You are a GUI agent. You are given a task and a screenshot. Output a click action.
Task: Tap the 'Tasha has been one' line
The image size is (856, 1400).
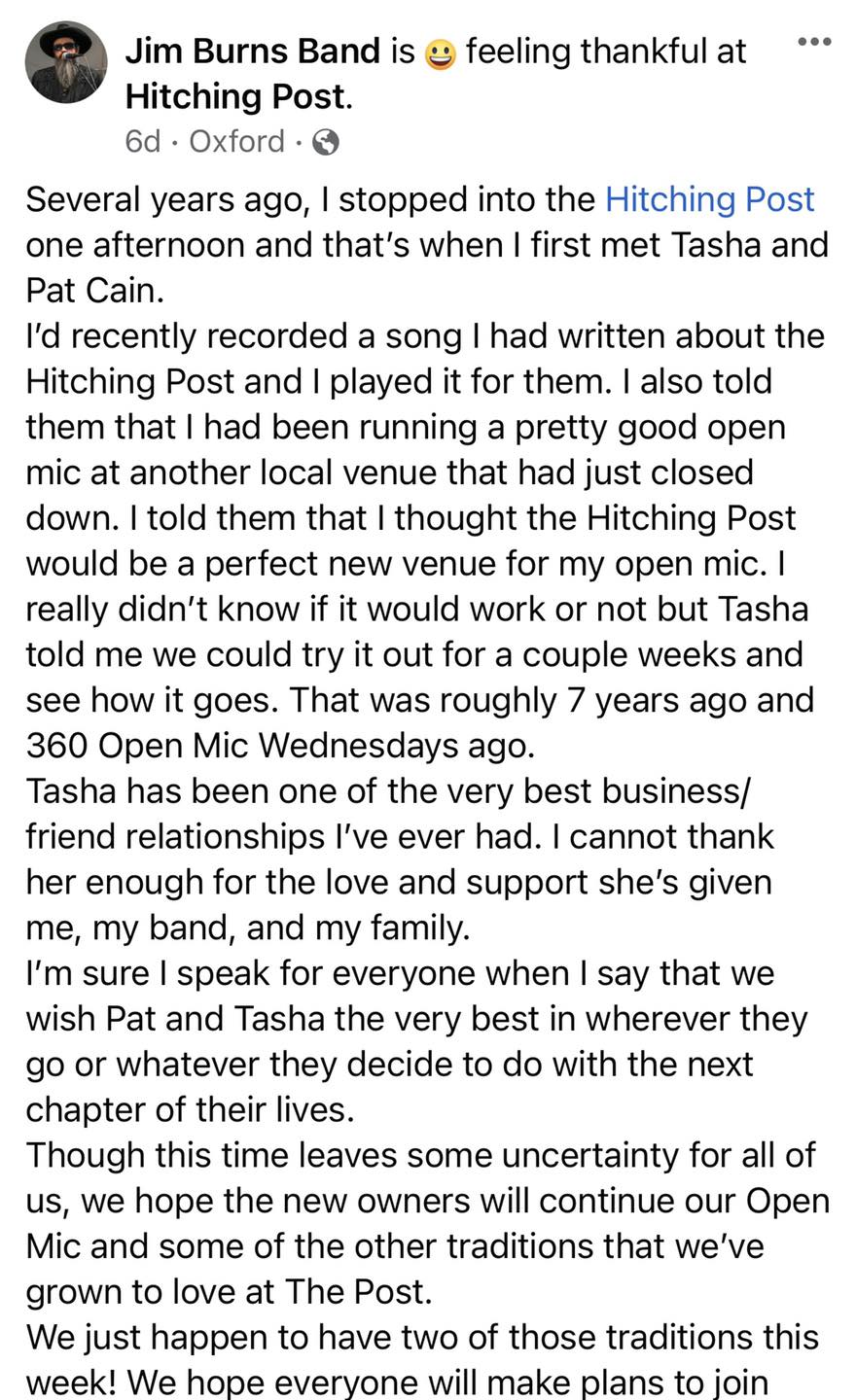point(388,791)
